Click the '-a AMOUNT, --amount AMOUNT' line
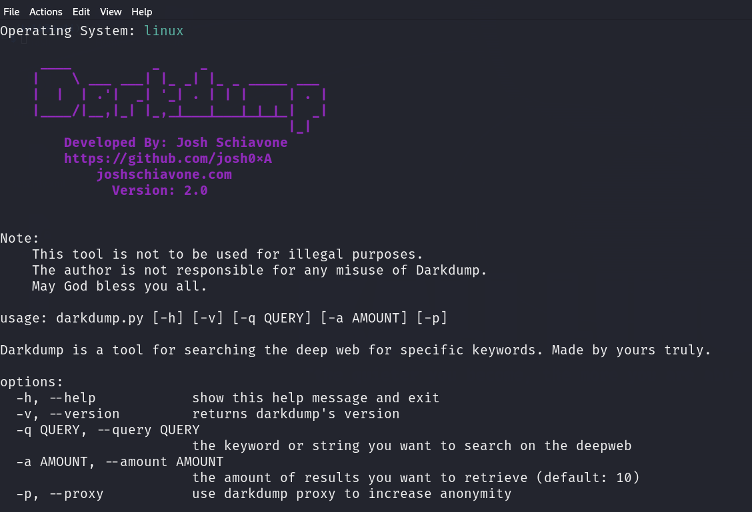This screenshot has width=755, height=515. (x=120, y=462)
